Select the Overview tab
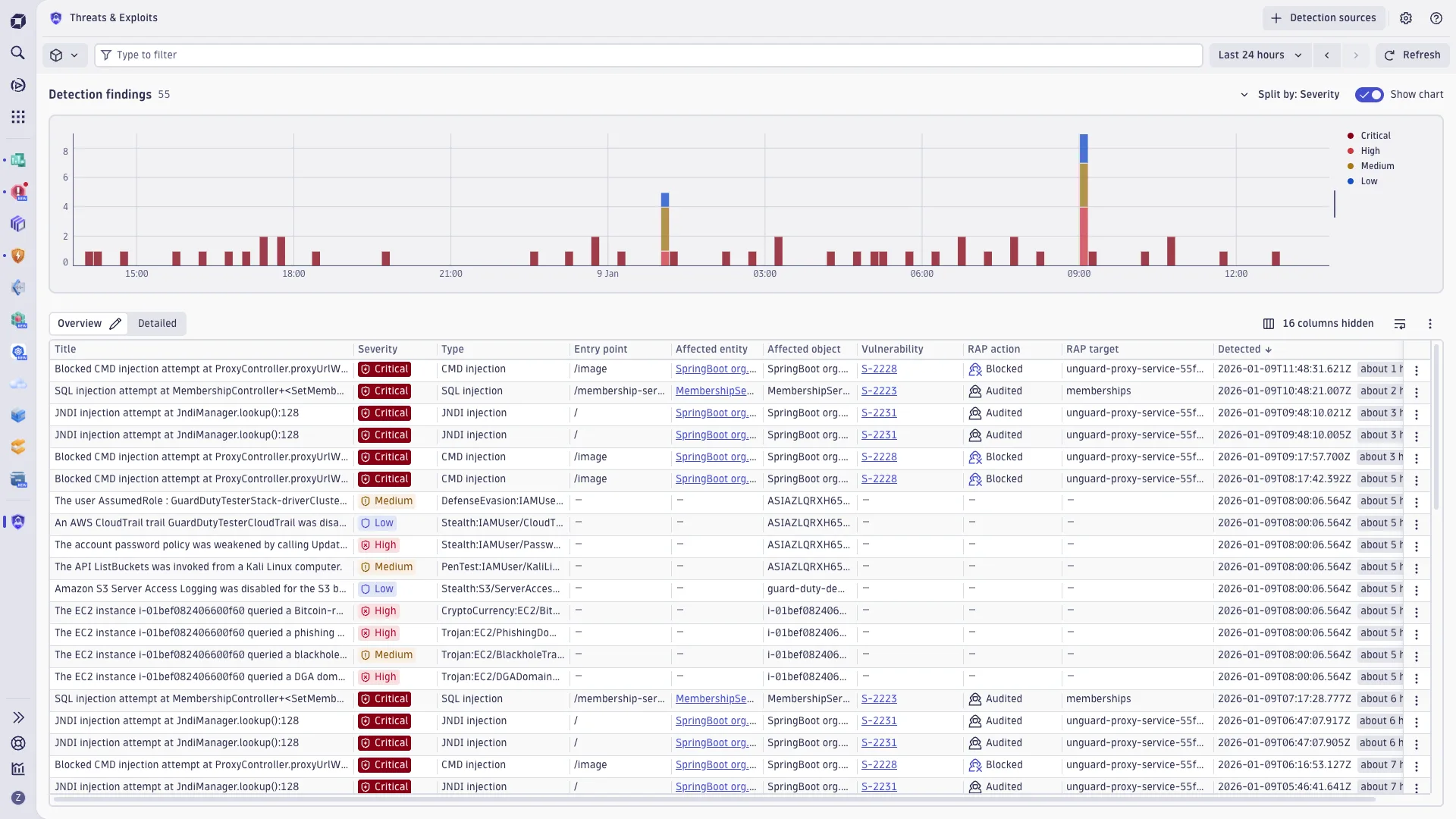The height and width of the screenshot is (819, 1456). coord(79,323)
